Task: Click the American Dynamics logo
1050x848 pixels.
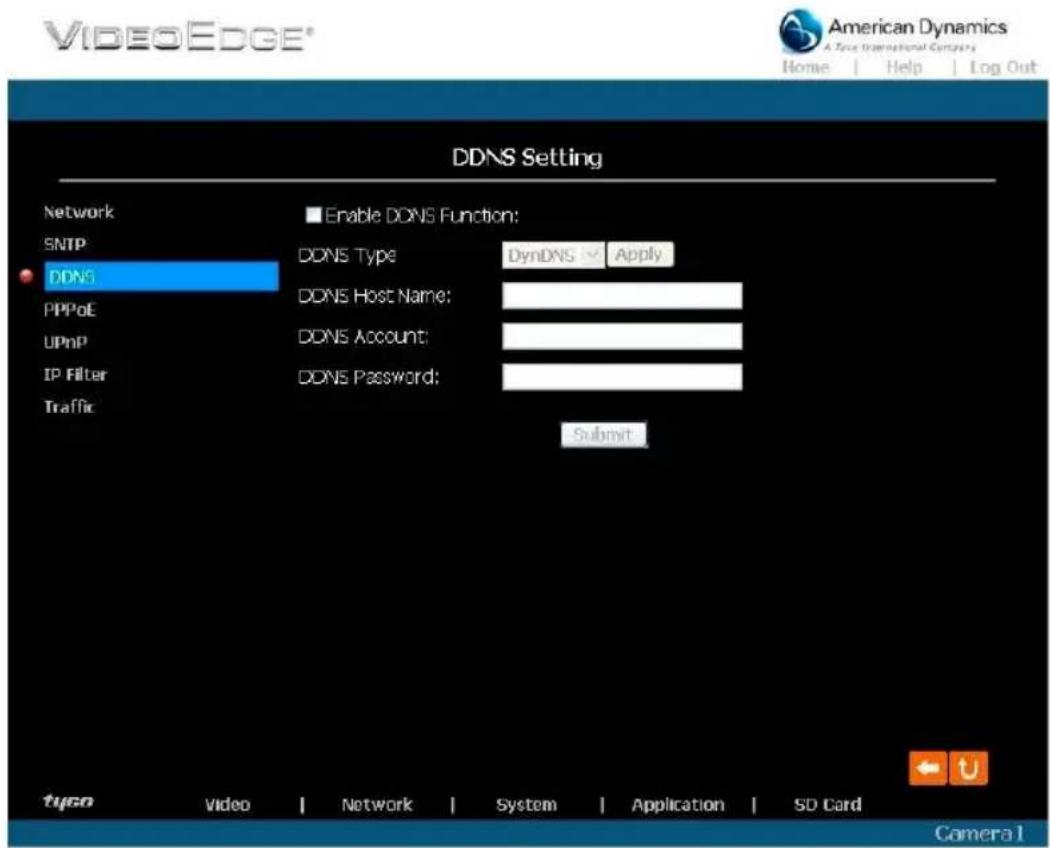Action: (x=893, y=31)
